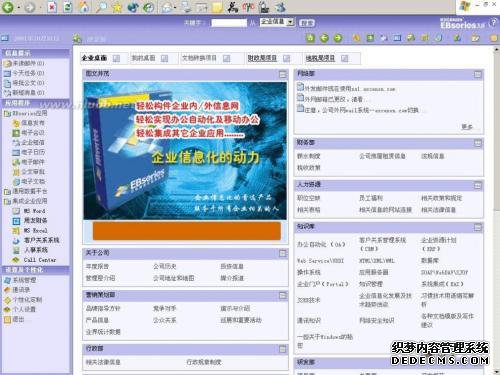Image resolution: width=500 pixels, height=375 pixels.
Task: Click the EBseries product banner image
Action: point(185,151)
